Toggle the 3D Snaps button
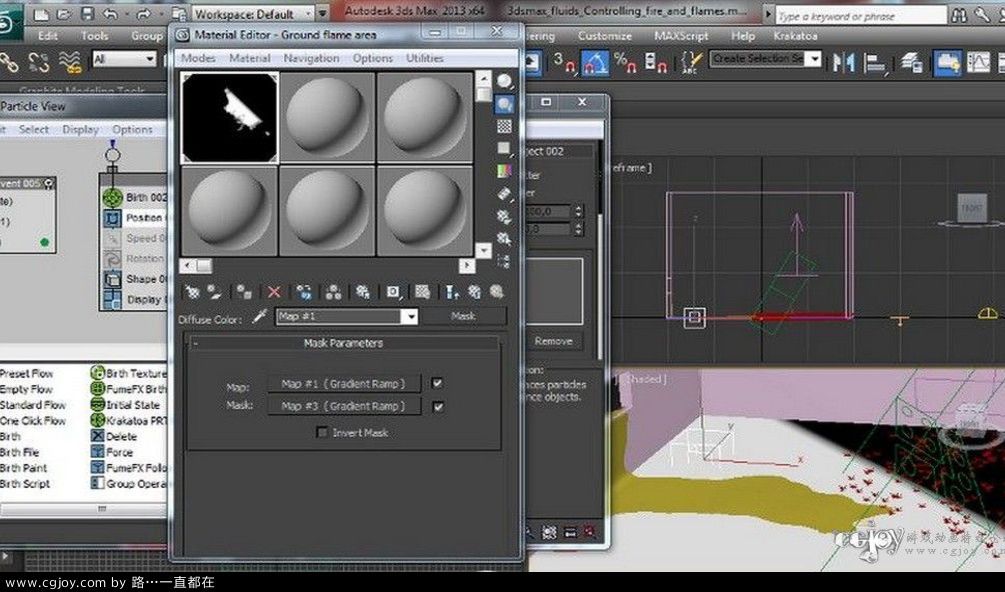 564,62
